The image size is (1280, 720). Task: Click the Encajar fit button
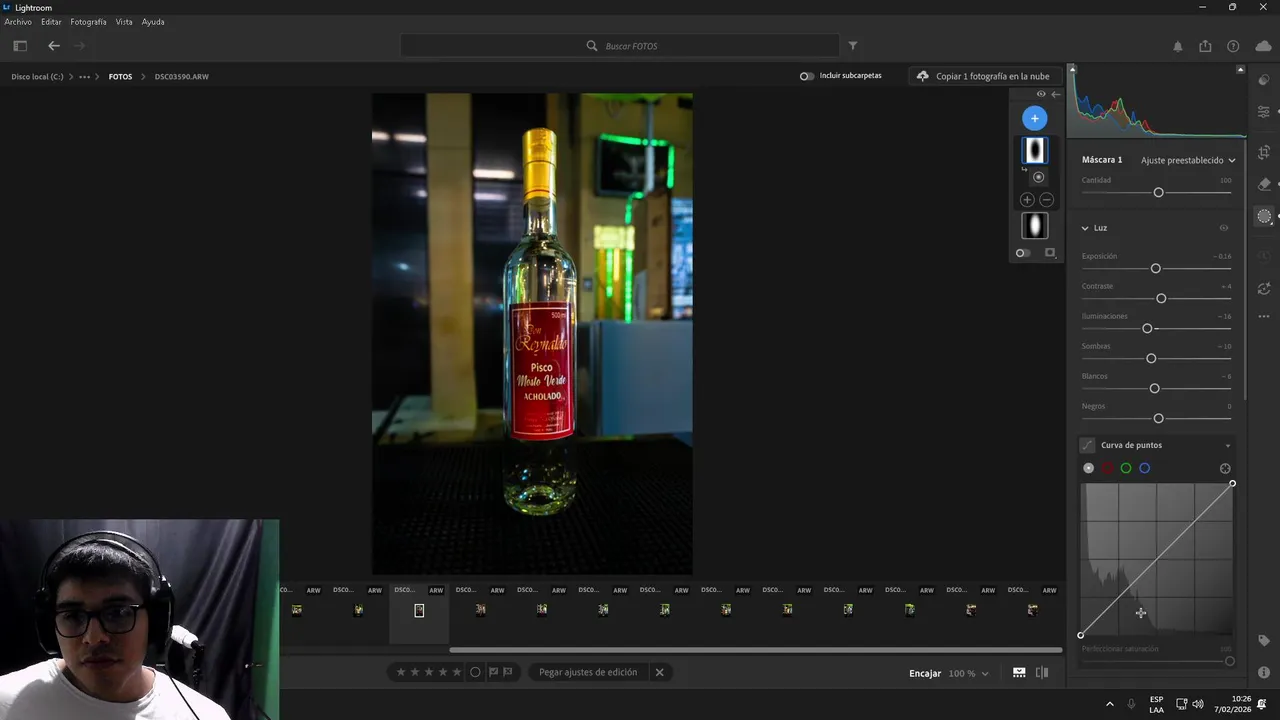click(925, 674)
